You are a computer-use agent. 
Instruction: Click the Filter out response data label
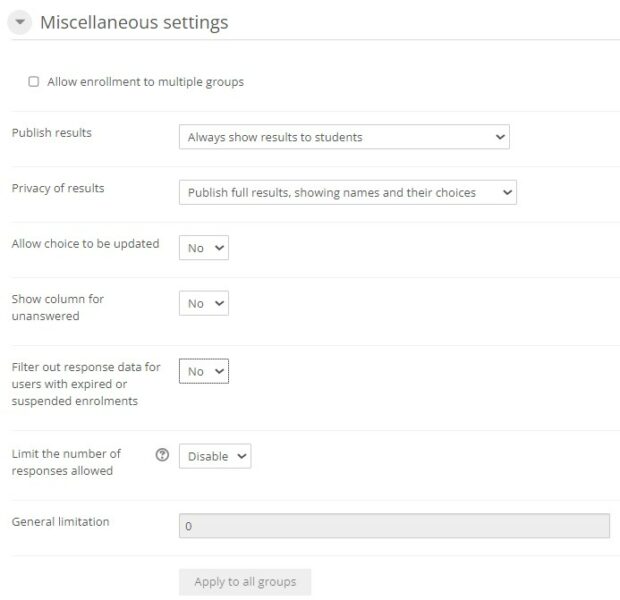pos(85,384)
